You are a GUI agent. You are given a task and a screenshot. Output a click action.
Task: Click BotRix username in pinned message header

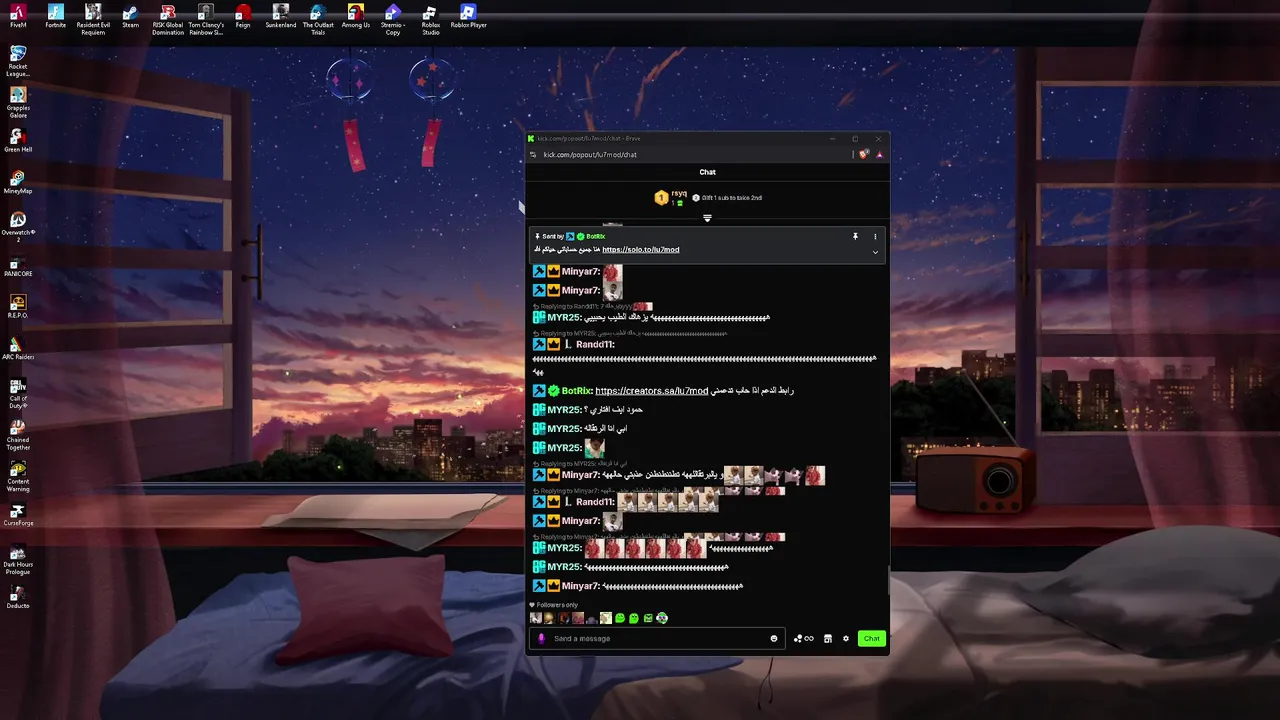tap(596, 237)
